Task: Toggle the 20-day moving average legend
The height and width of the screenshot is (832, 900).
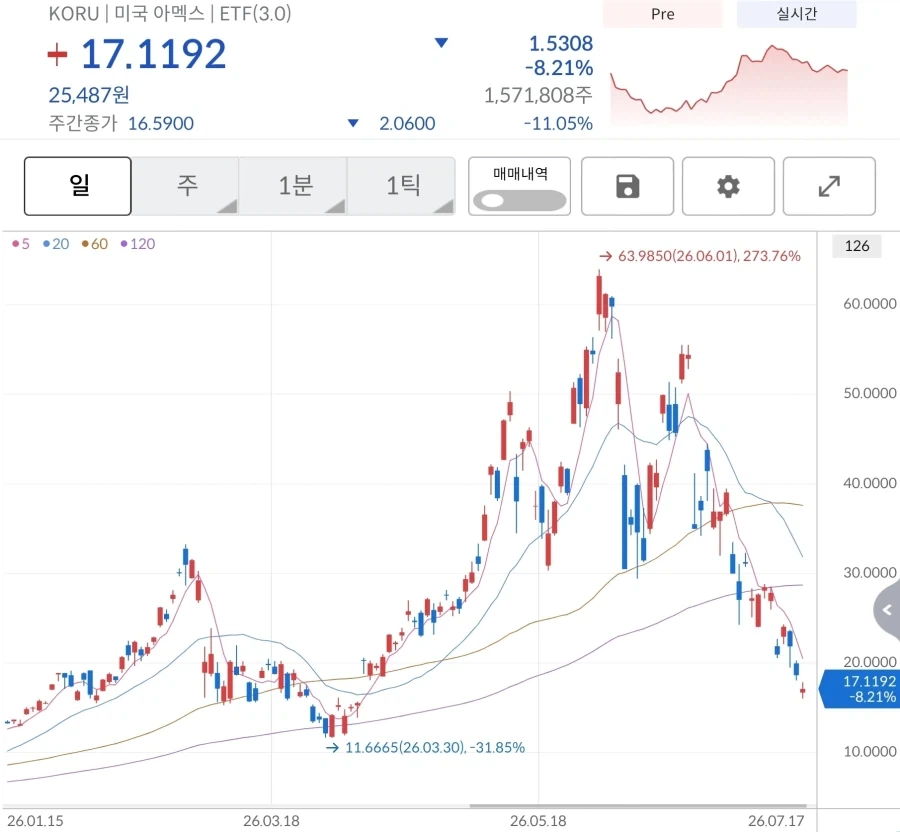Action: pos(56,244)
